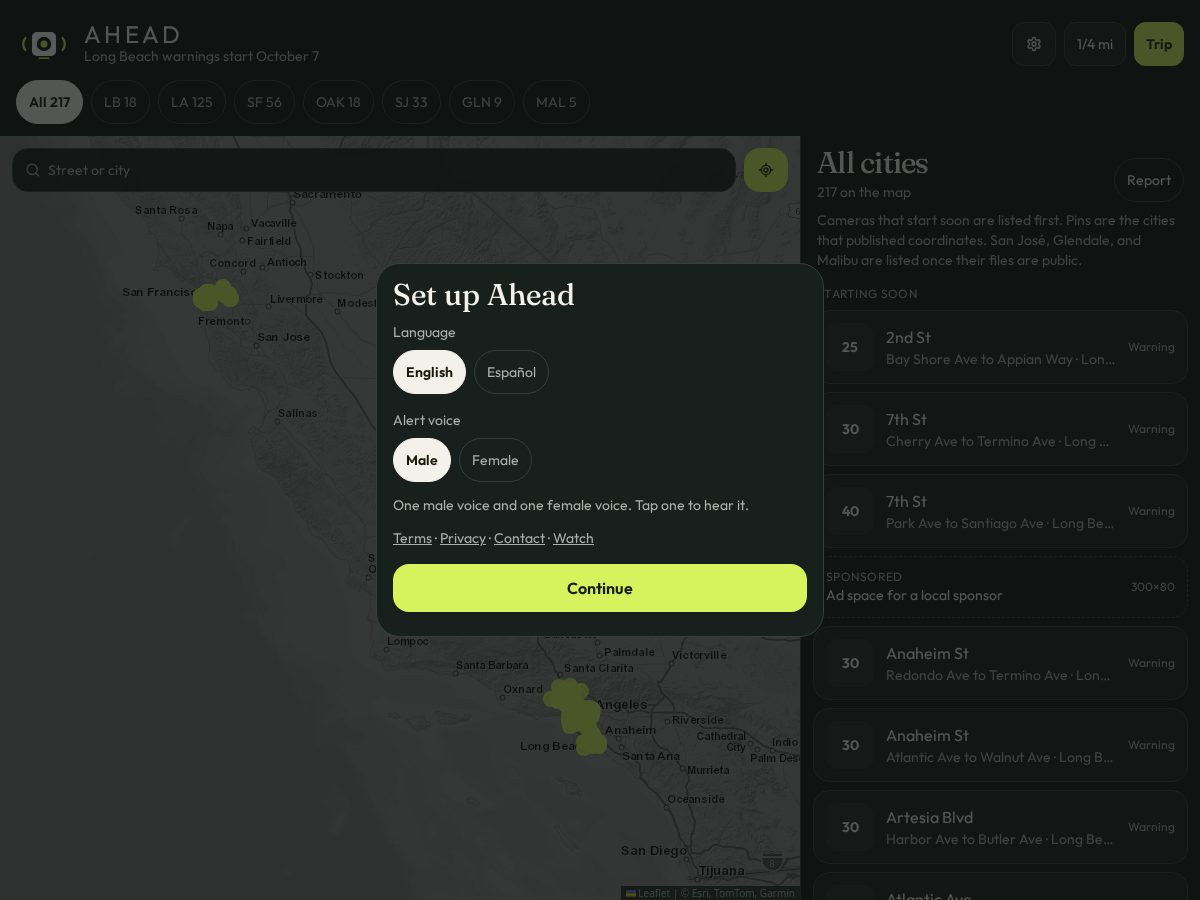Viewport: 1200px width, 900px height.
Task: Click the Trip button
Action: 1159,44
